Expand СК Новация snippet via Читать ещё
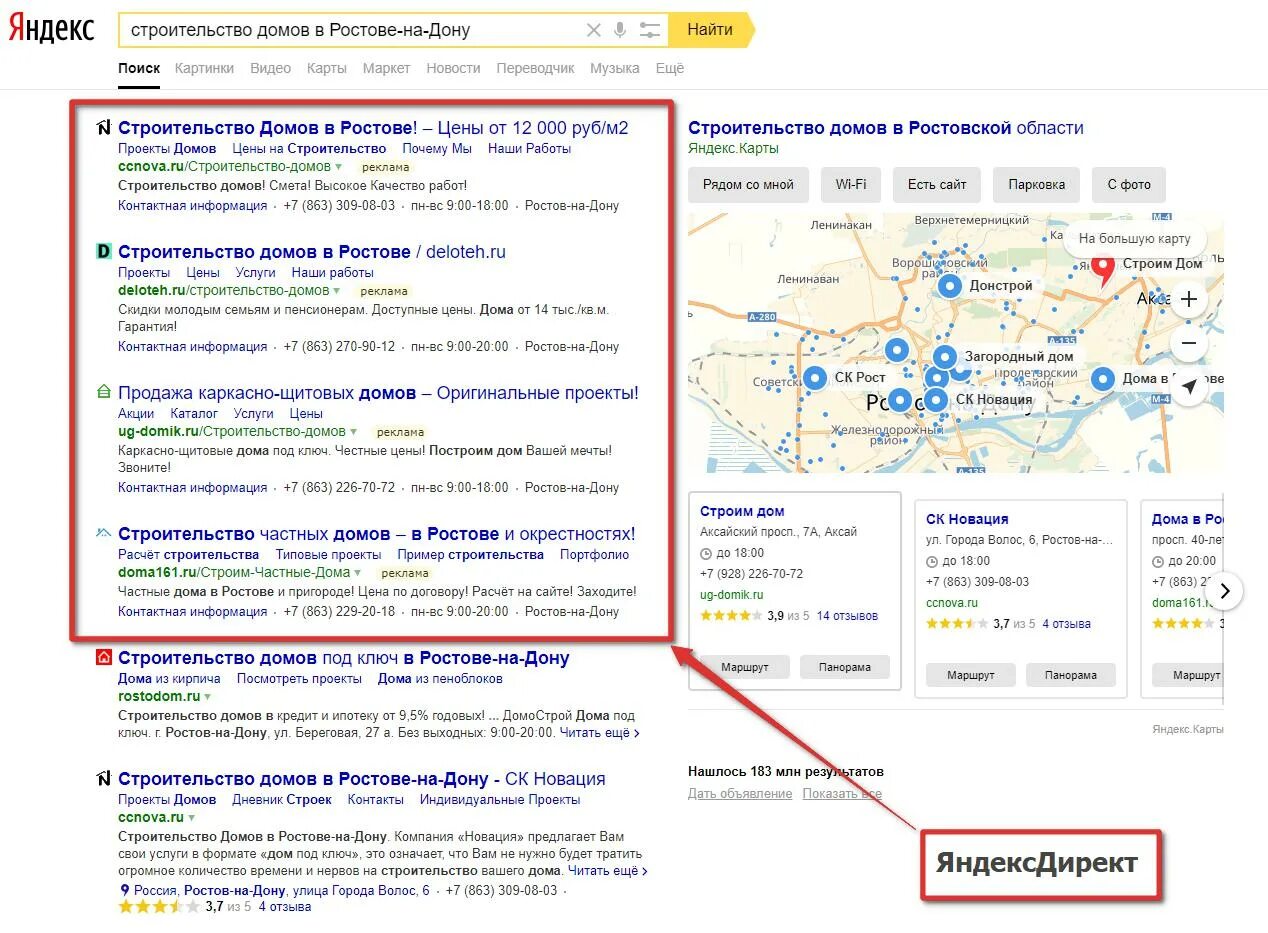The height and width of the screenshot is (933, 1268). (608, 871)
